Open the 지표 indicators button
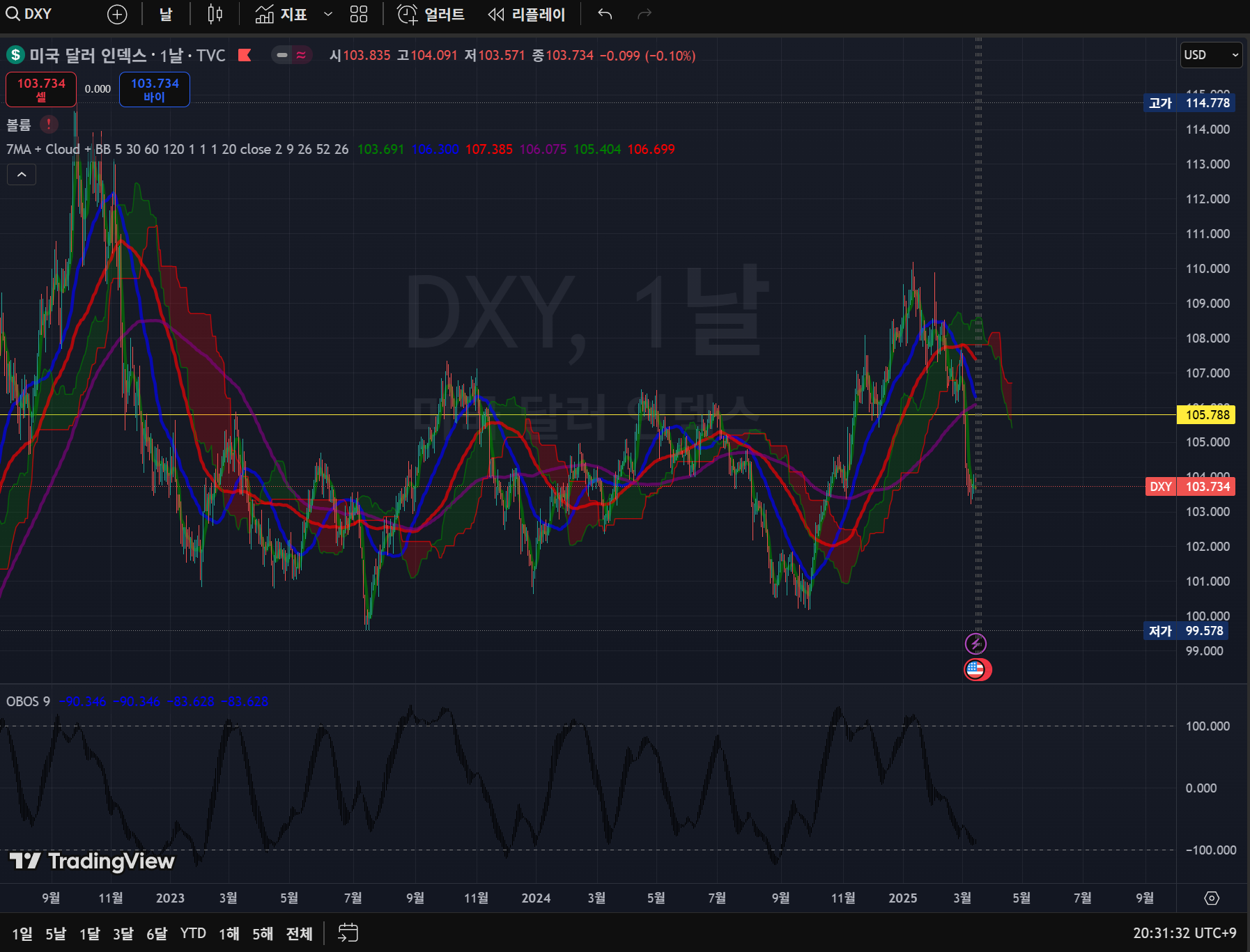Viewport: 1250px width, 952px height. [x=281, y=14]
